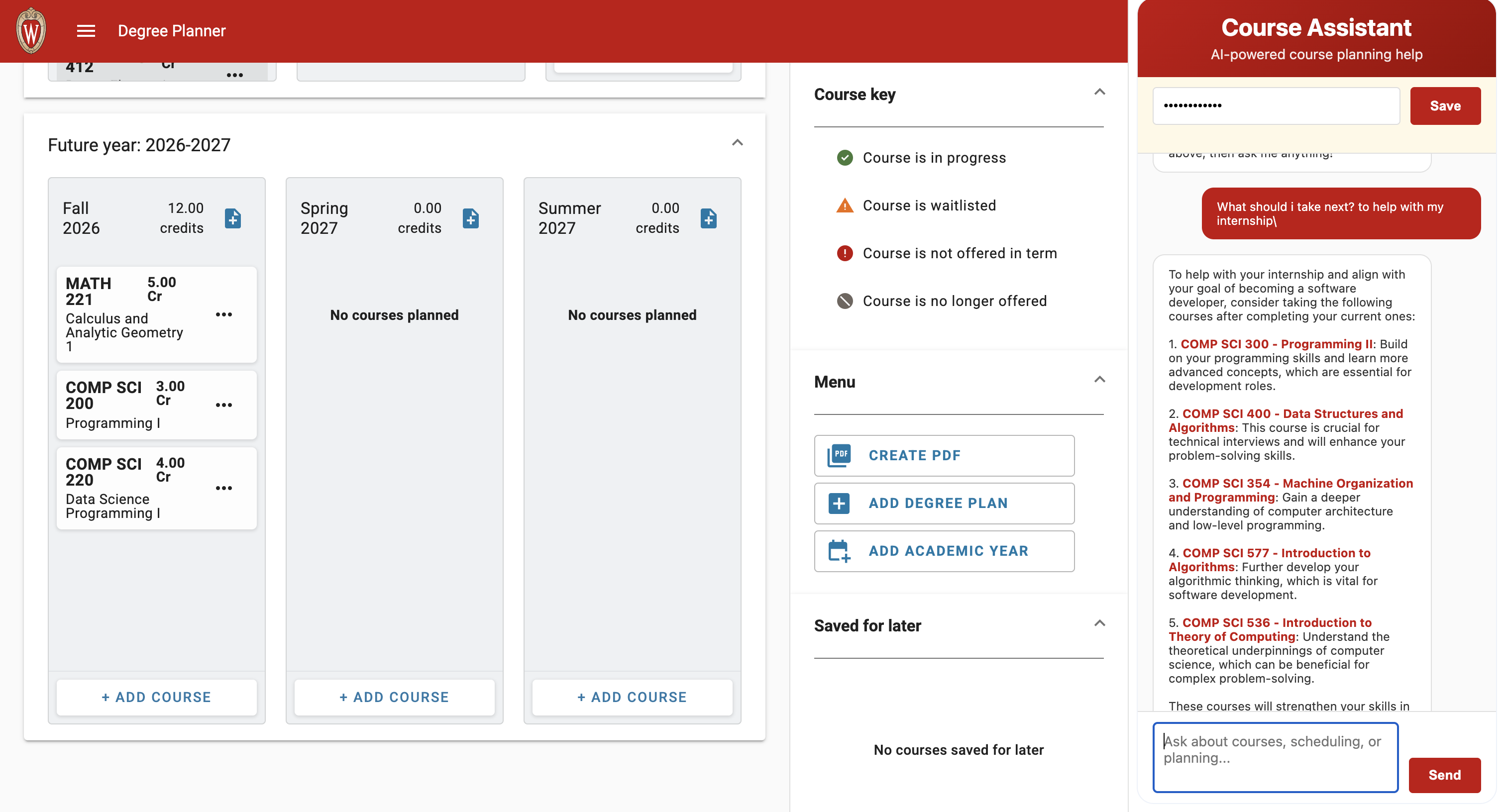Add a course to Spring 2027
Image resolution: width=1505 pixels, height=812 pixels.
(x=394, y=697)
